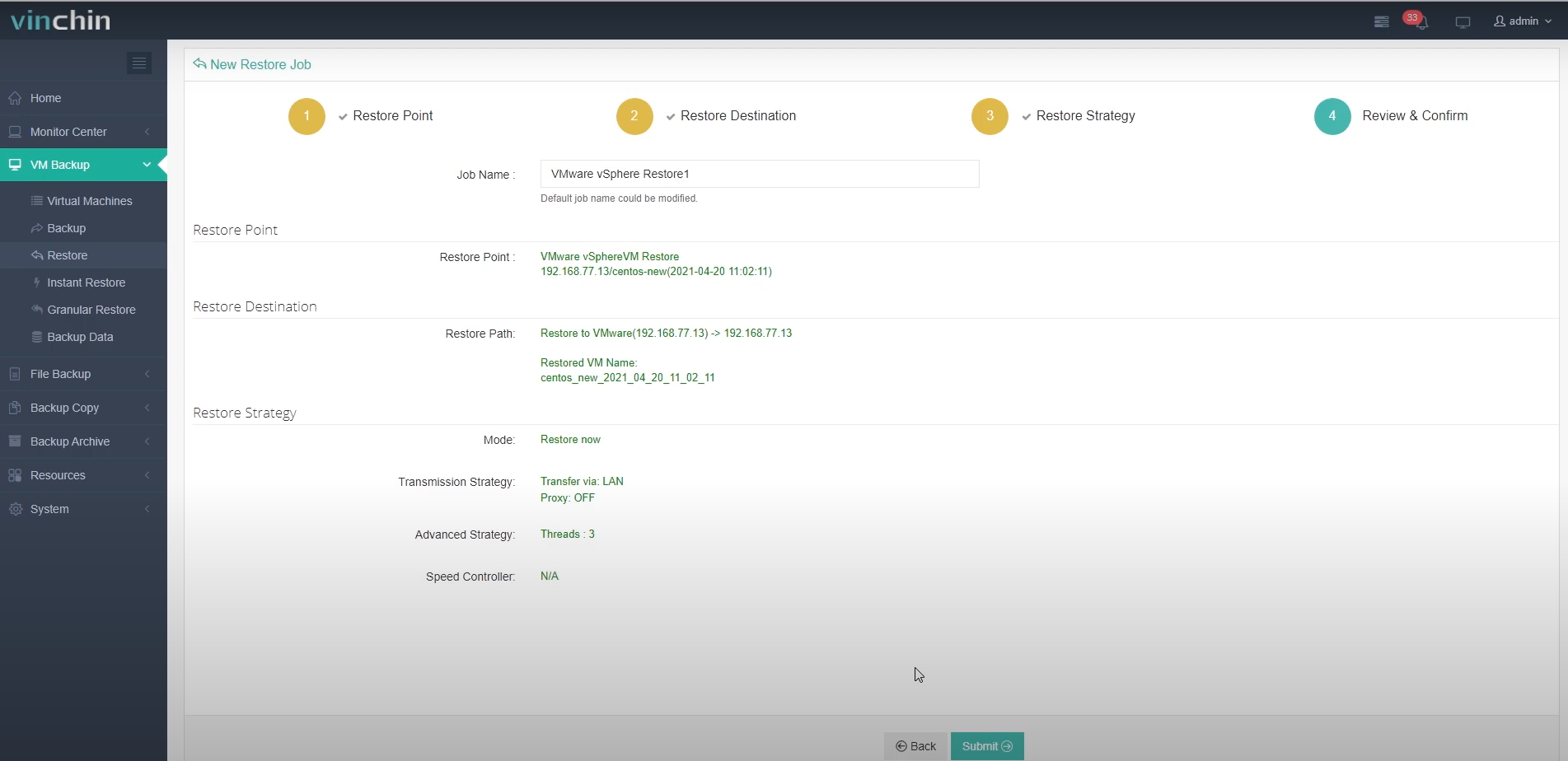Open the notifications bell with badge
Viewport: 1568px width, 761px height.
point(1420,22)
